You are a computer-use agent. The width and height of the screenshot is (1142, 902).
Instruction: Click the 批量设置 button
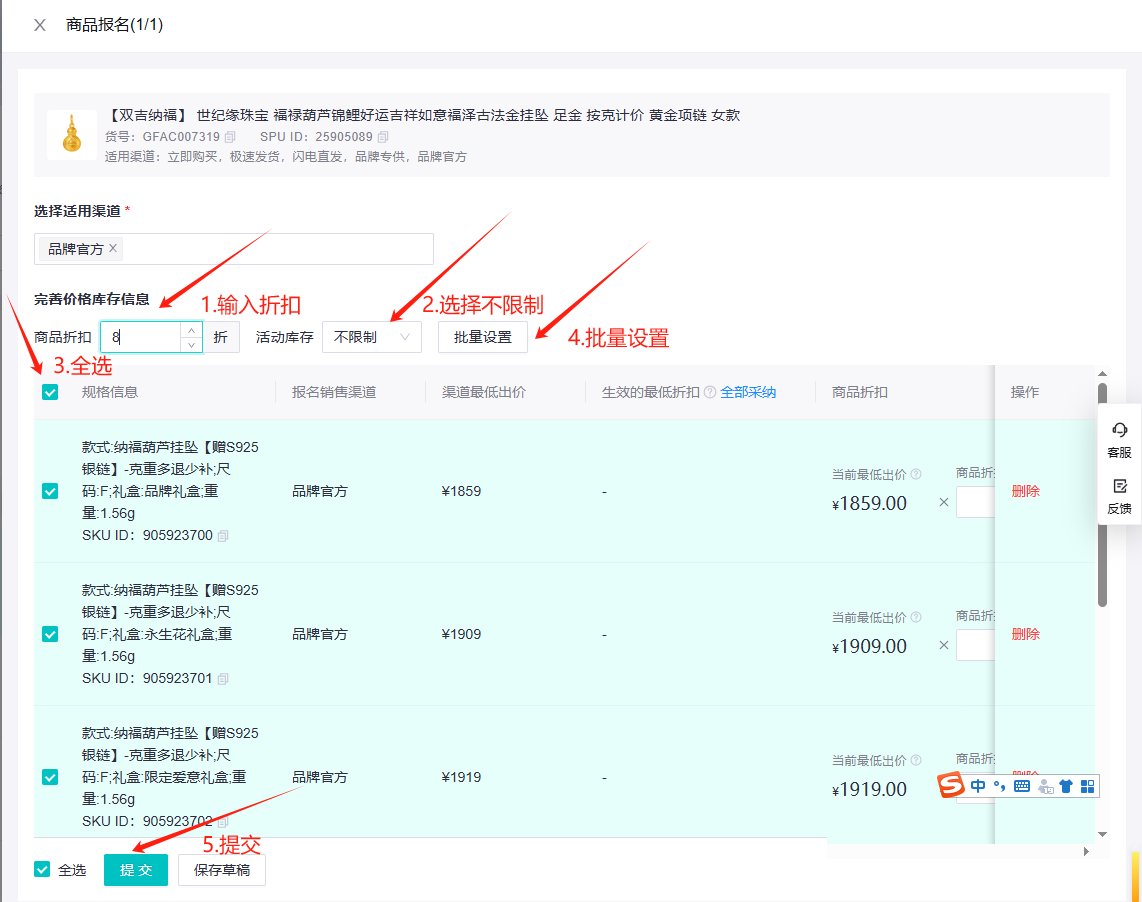click(482, 337)
